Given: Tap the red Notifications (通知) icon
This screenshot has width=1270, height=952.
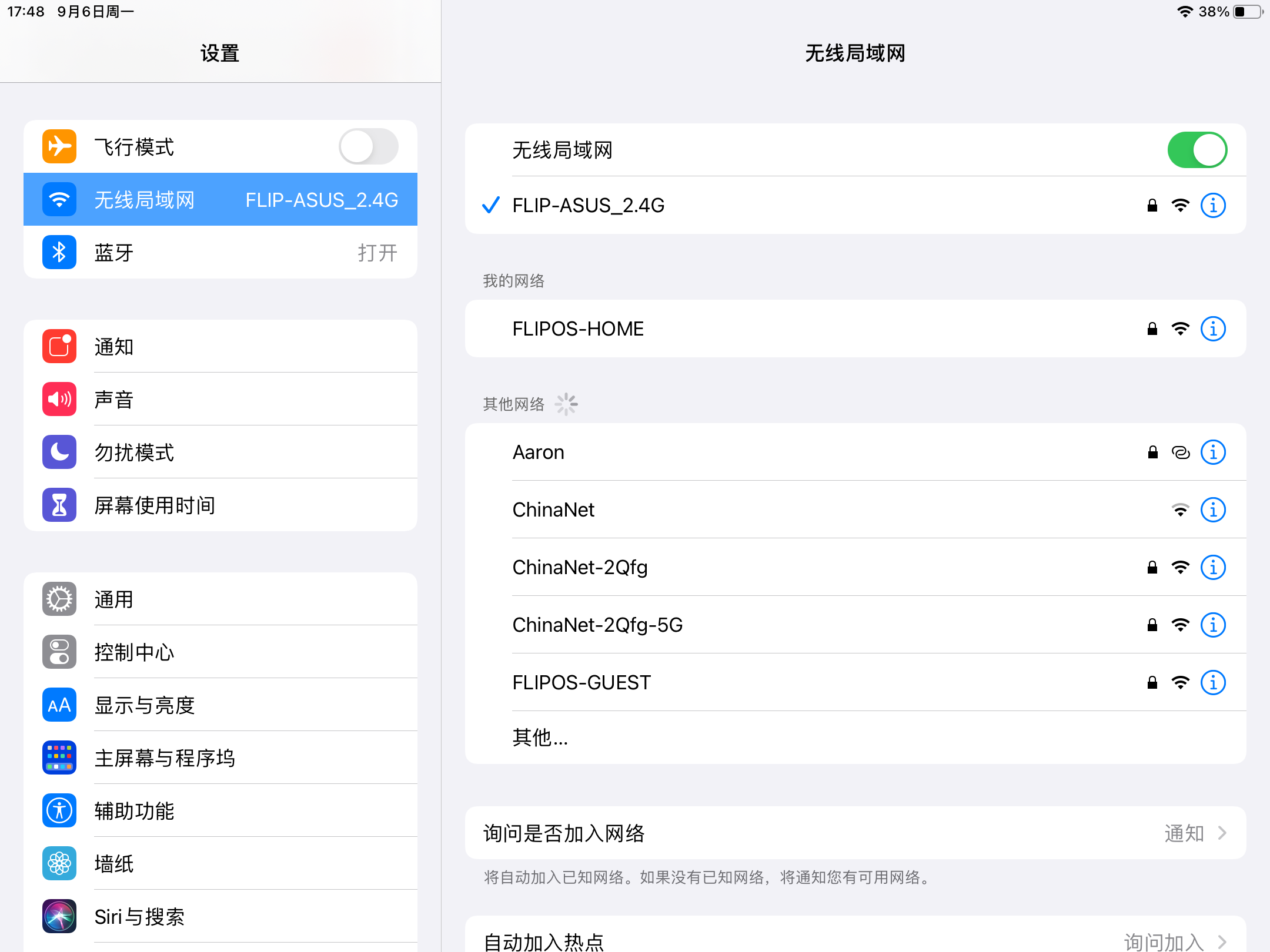Looking at the screenshot, I should (59, 346).
